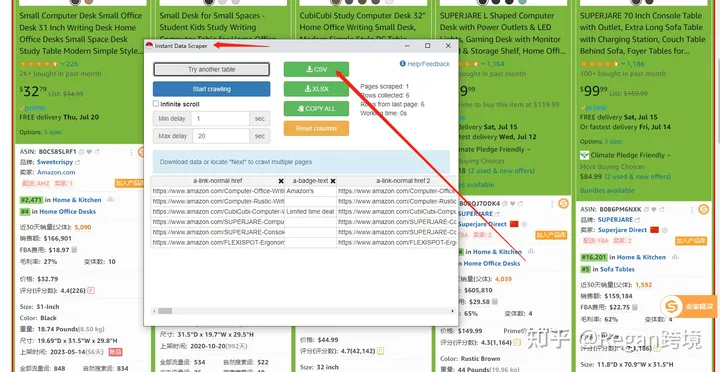The width and height of the screenshot is (720, 372).
Task: Export the table as XLSX
Action: point(316,89)
